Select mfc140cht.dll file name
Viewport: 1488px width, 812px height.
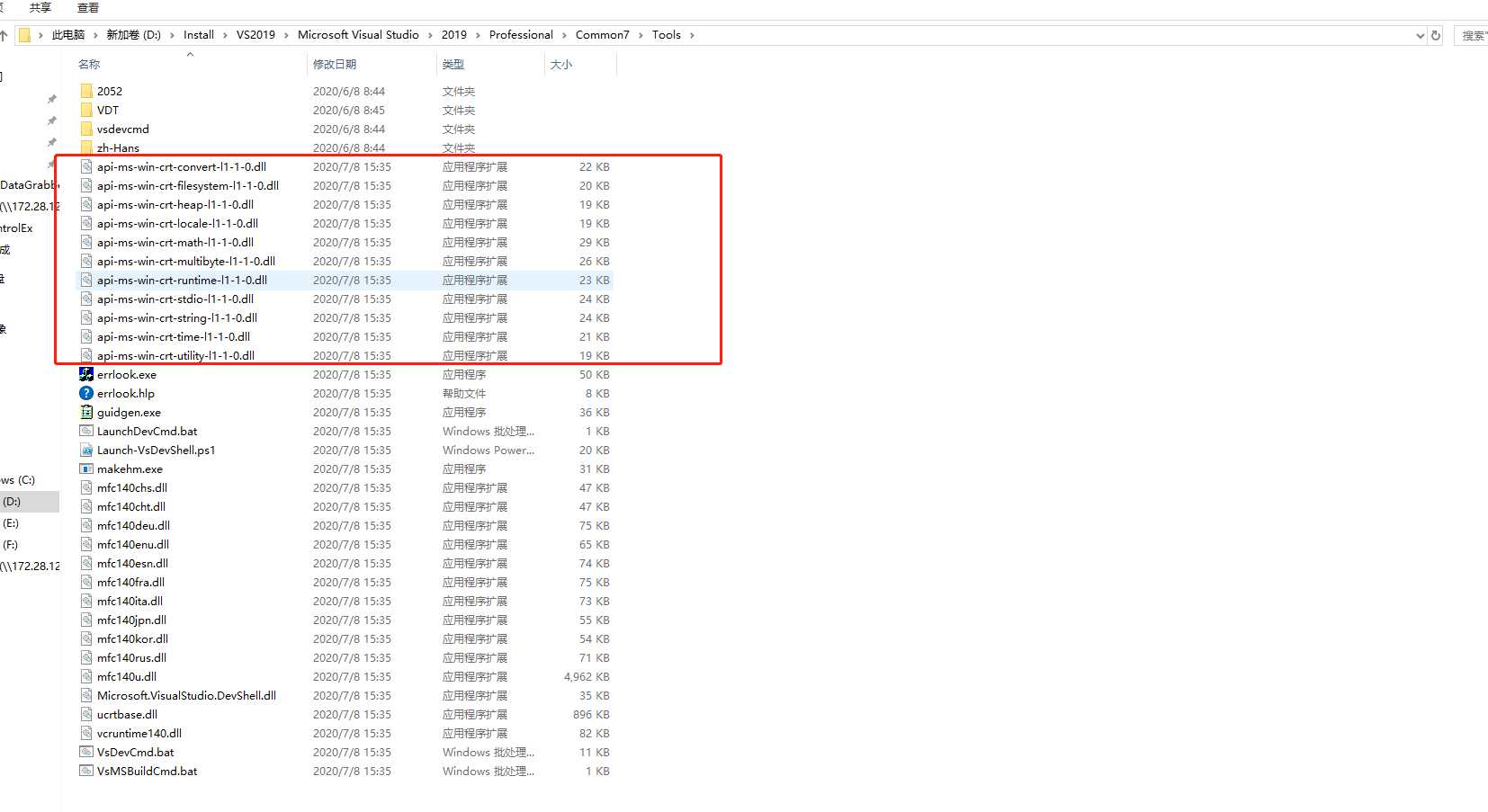[131, 506]
